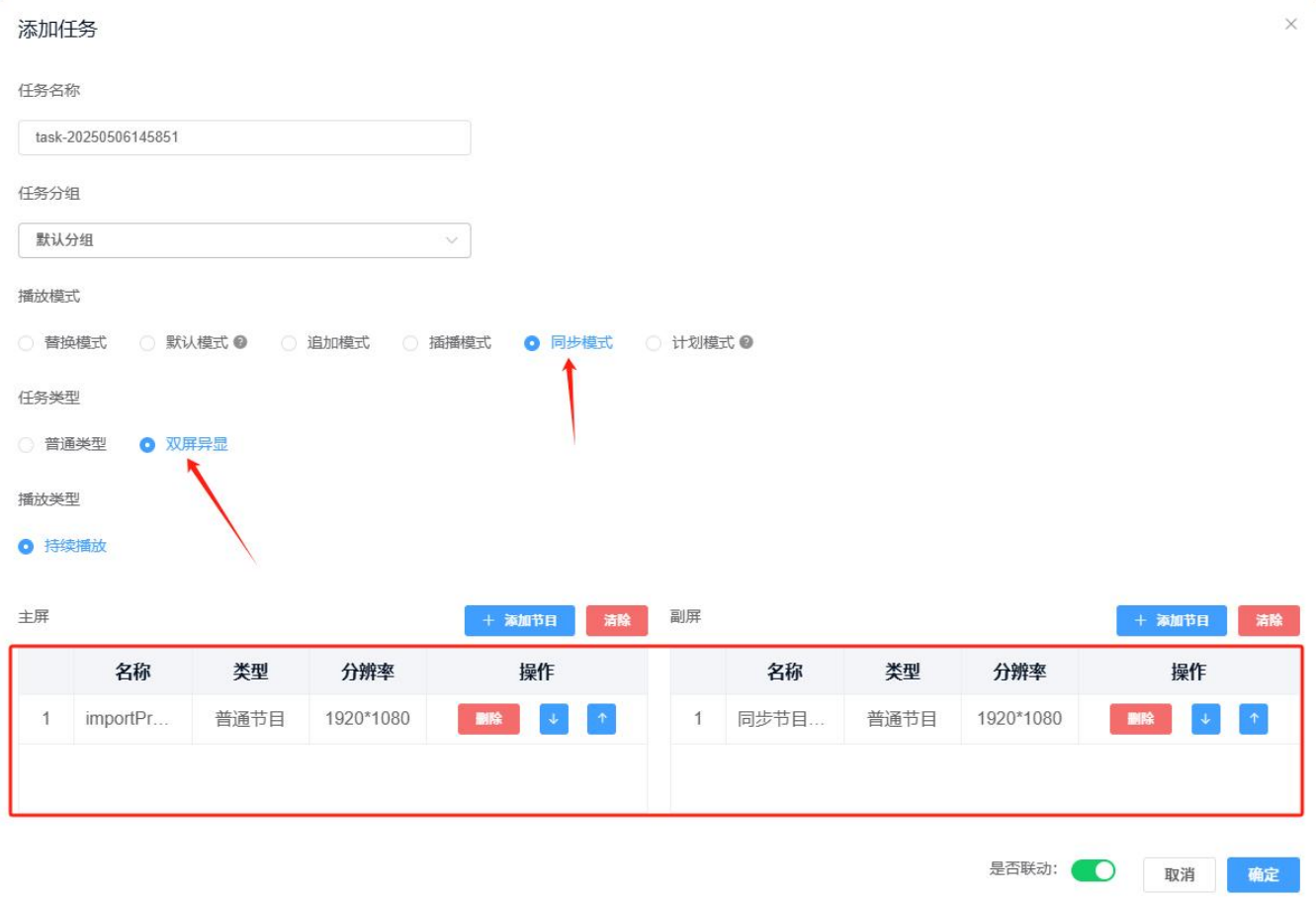Viewport: 1316px width, 900px height.
Task: Click help icon next to 计划模式
Action: [x=746, y=342]
